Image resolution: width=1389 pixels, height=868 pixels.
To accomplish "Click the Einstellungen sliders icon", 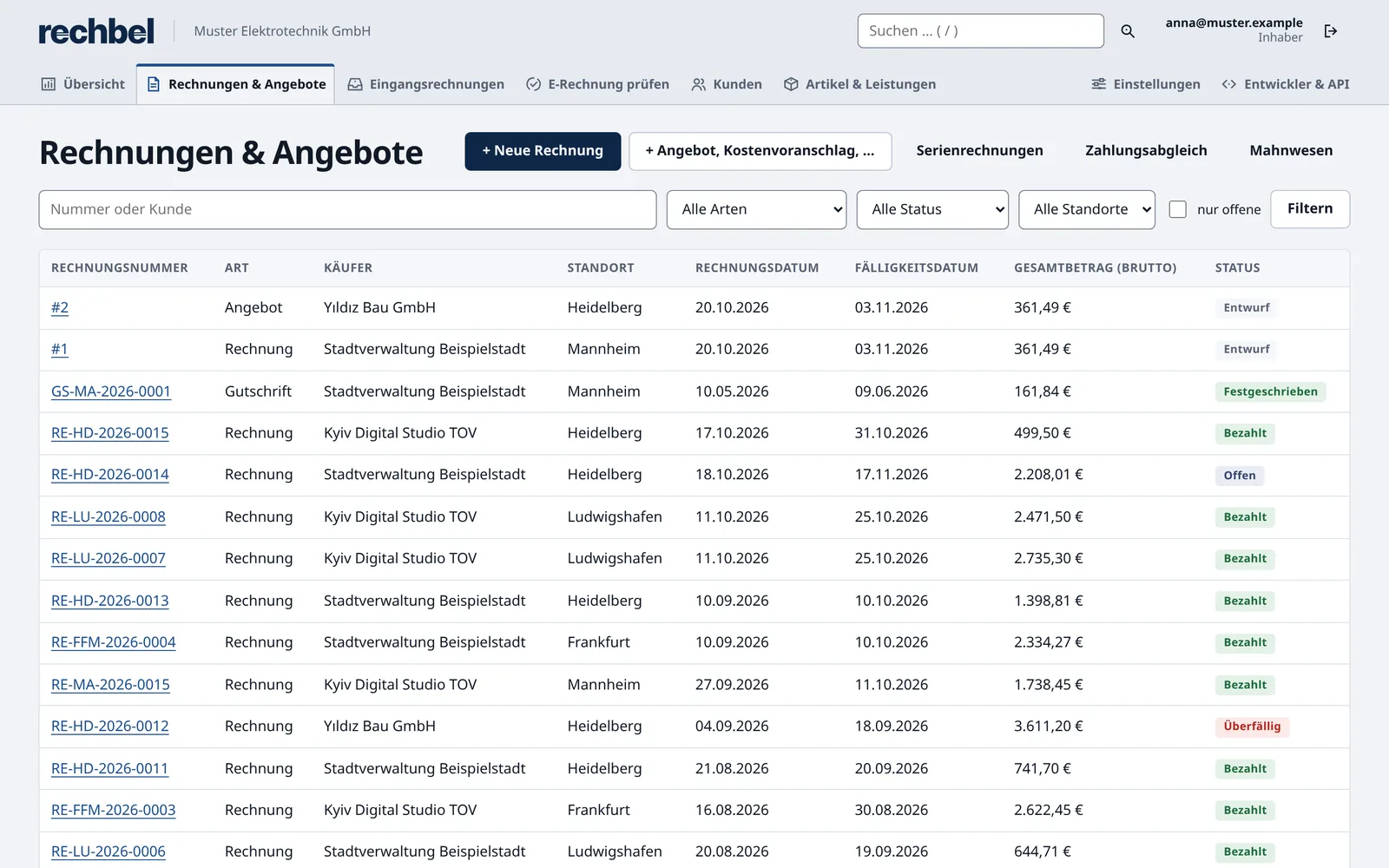I will coord(1099,84).
